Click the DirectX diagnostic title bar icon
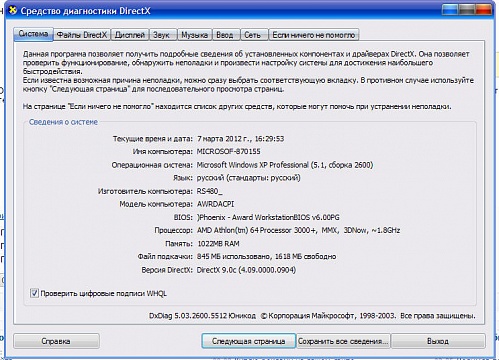The height and width of the screenshot is (360, 499). 12,11
